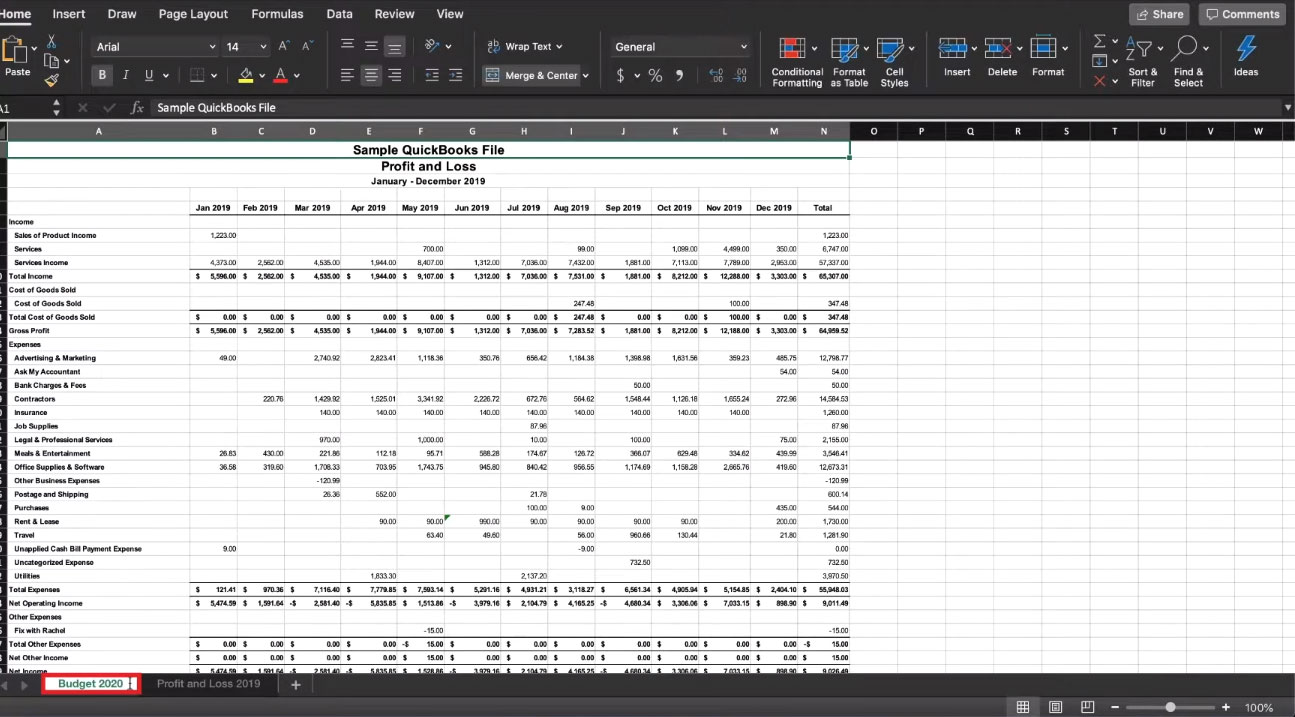This screenshot has height=717, width=1295.
Task: Open the Profit and Loss 2019 sheet
Action: click(208, 684)
